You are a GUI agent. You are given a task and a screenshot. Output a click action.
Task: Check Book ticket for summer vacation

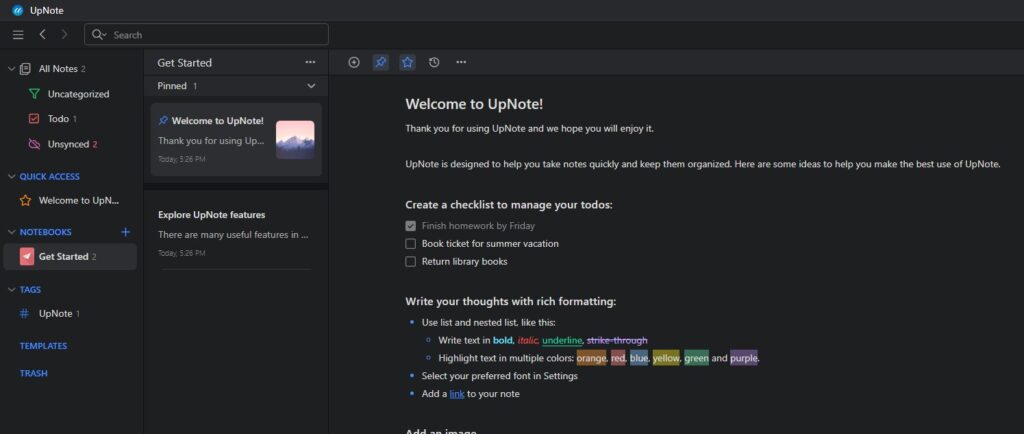click(411, 243)
